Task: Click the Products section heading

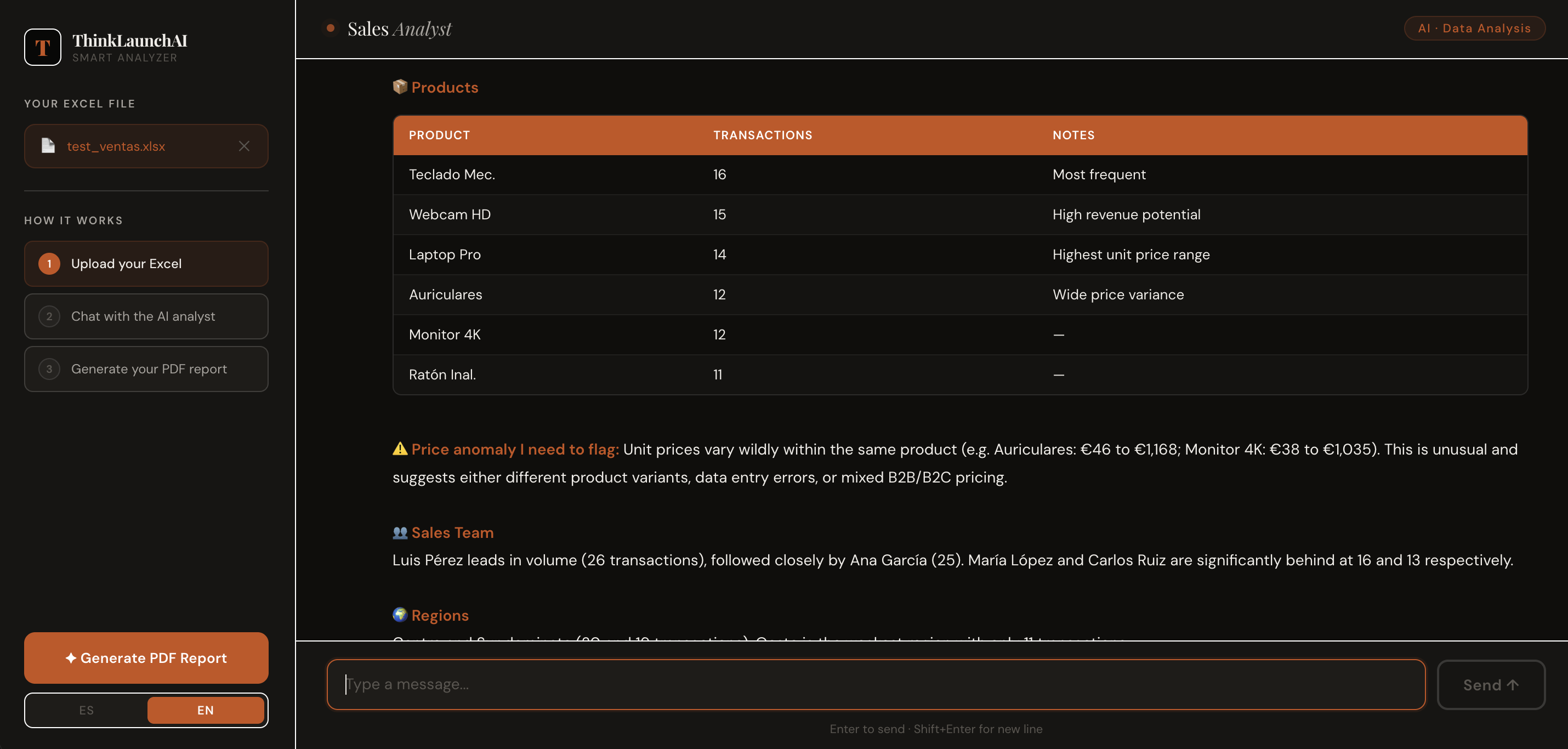Action: 445,87
